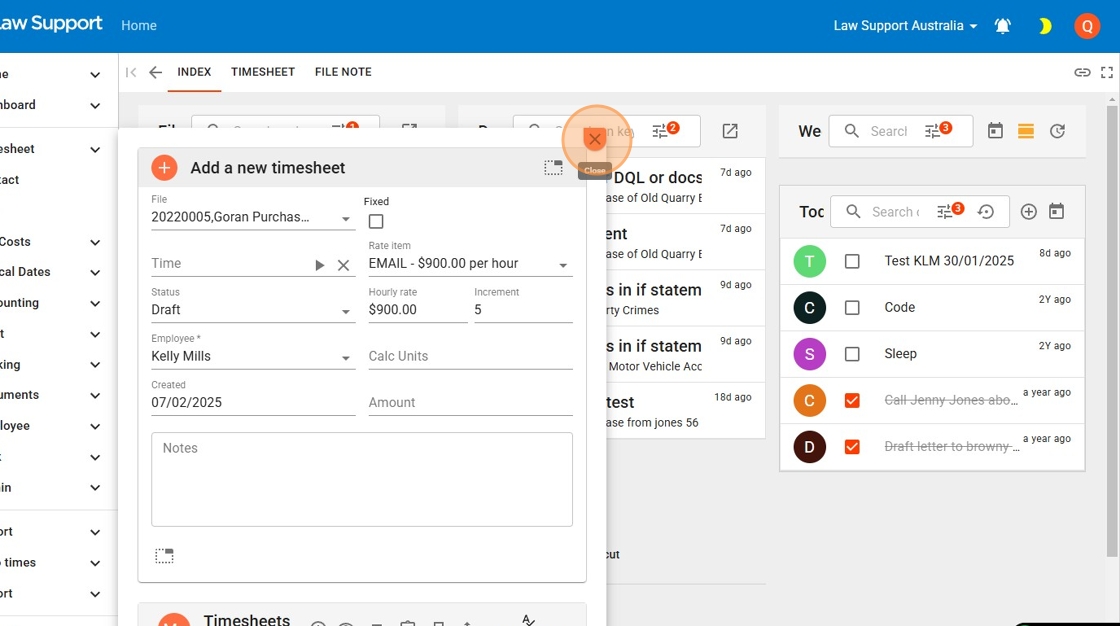Uncheck Draft letter to browny task
Viewport: 1120px width, 626px height.
852,447
